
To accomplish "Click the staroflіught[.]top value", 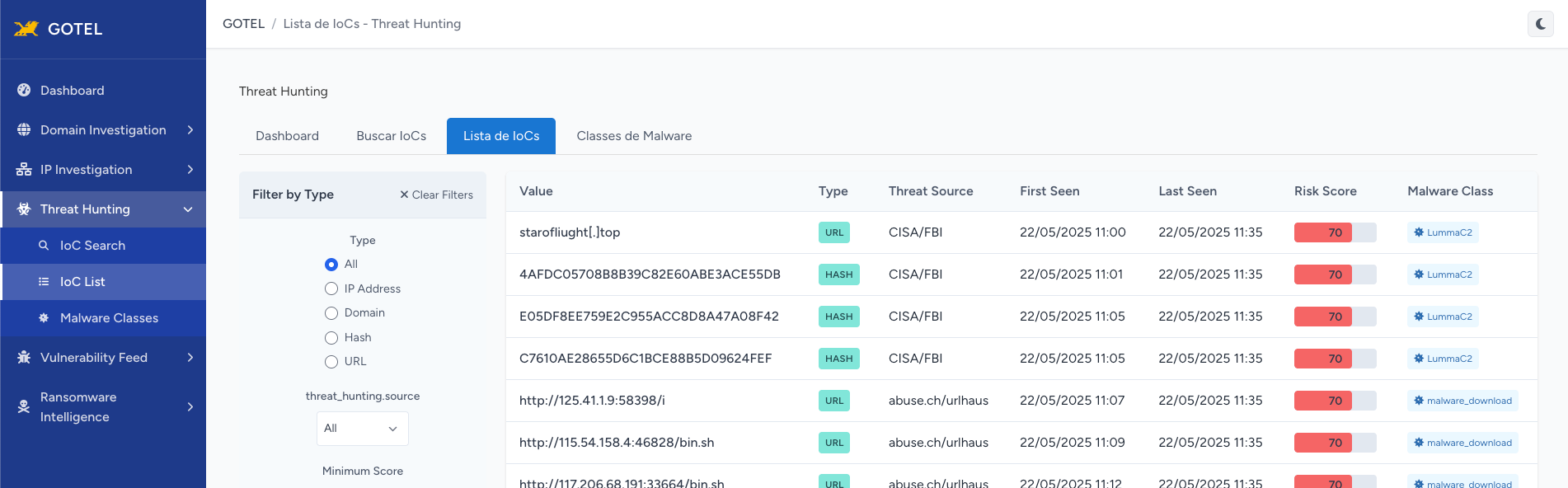I will point(570,232).
